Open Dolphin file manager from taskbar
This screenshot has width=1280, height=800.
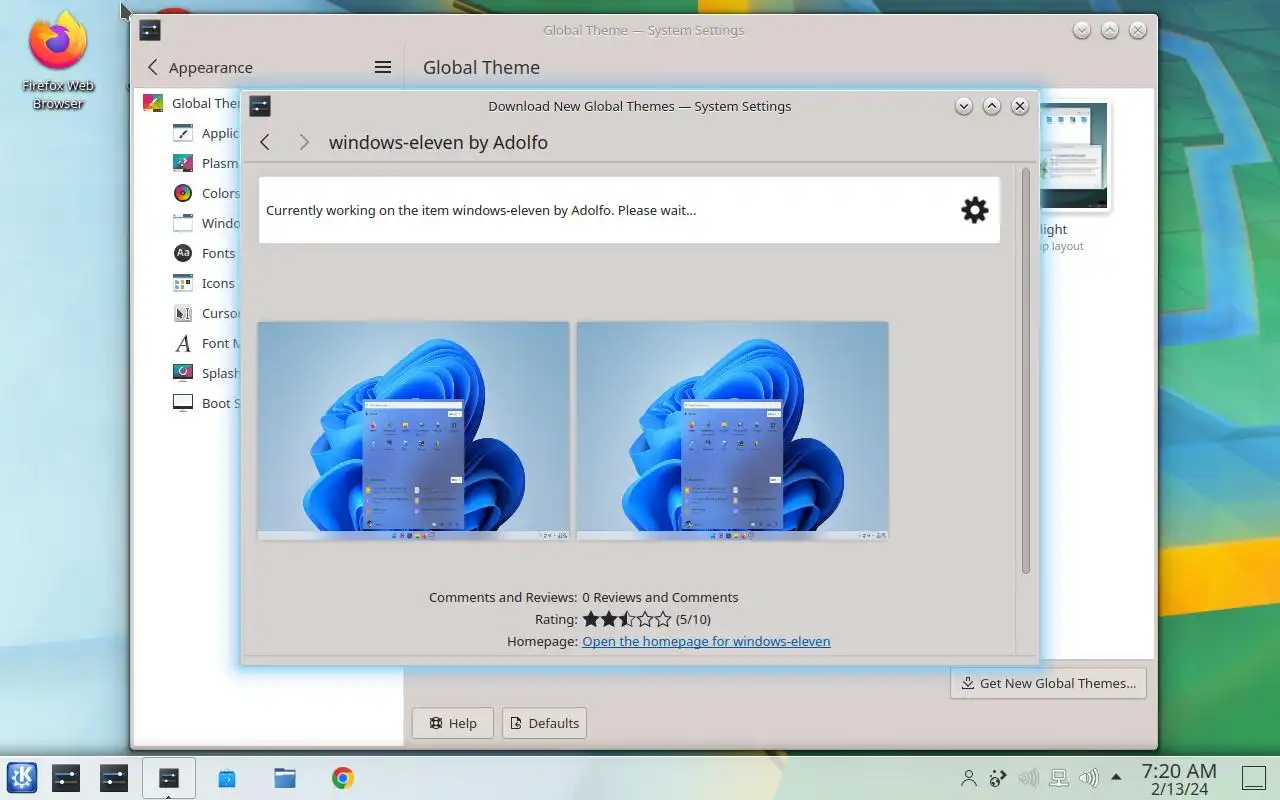click(x=285, y=777)
